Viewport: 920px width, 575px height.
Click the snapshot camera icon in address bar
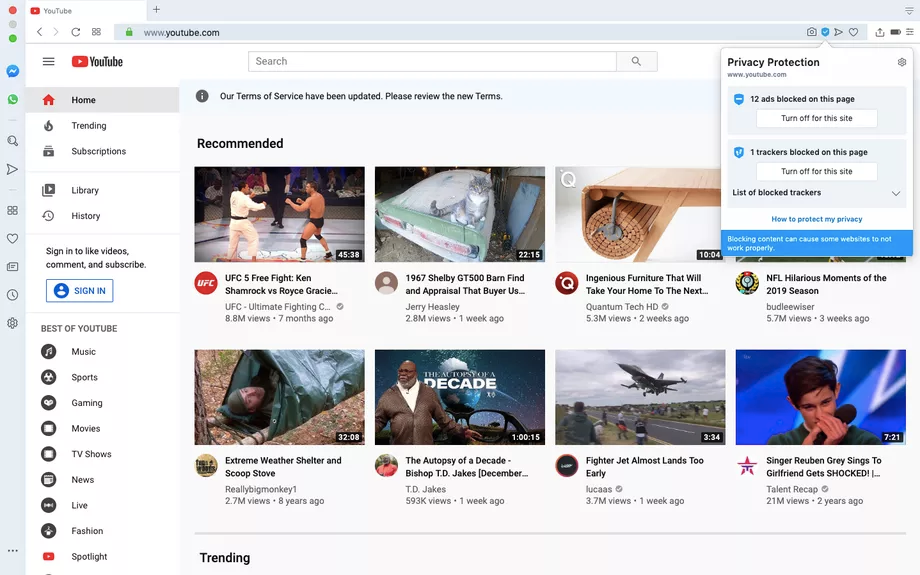811,32
